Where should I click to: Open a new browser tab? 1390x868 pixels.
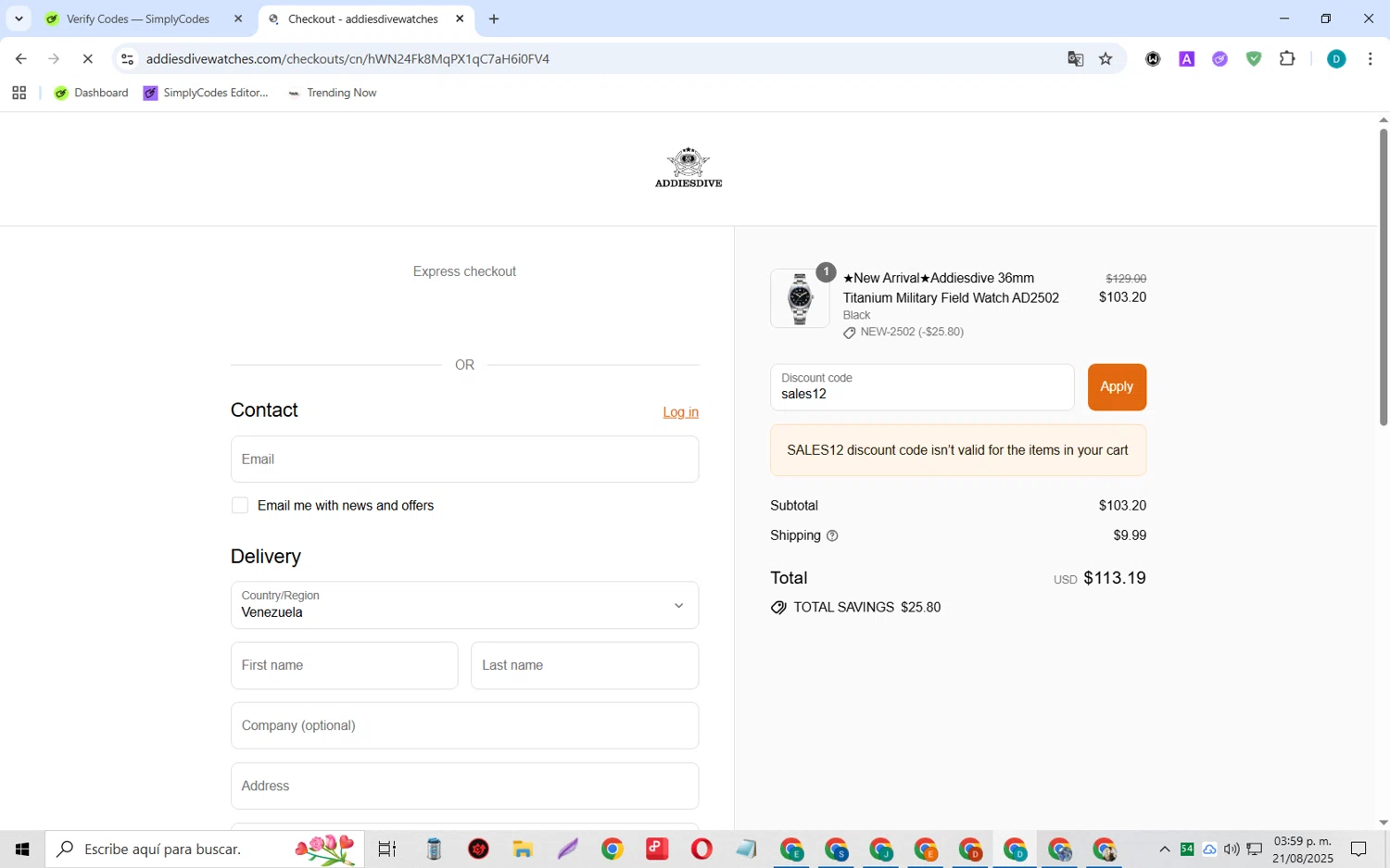click(494, 19)
